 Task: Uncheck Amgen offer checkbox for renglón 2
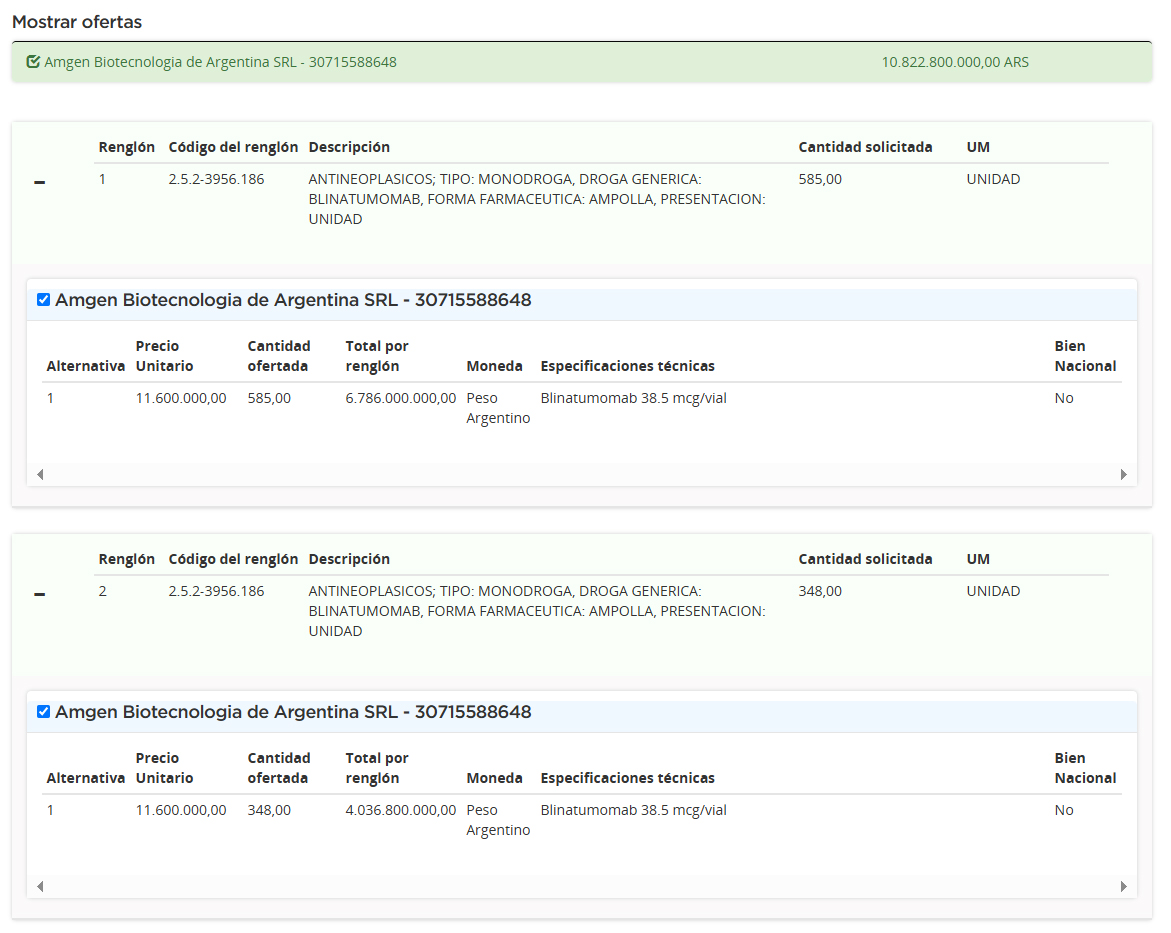43,711
